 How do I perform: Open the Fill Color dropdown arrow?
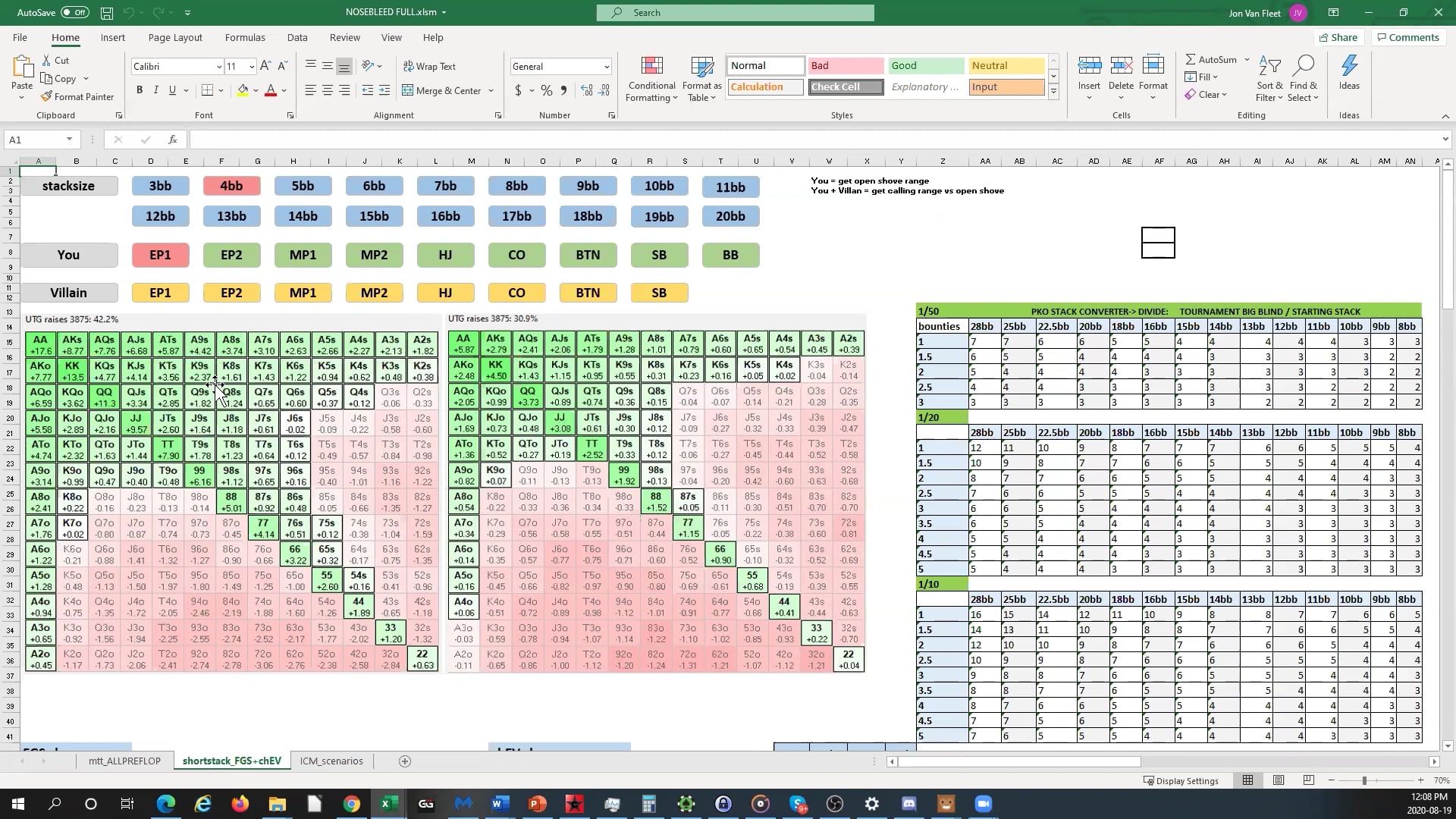[x=256, y=90]
